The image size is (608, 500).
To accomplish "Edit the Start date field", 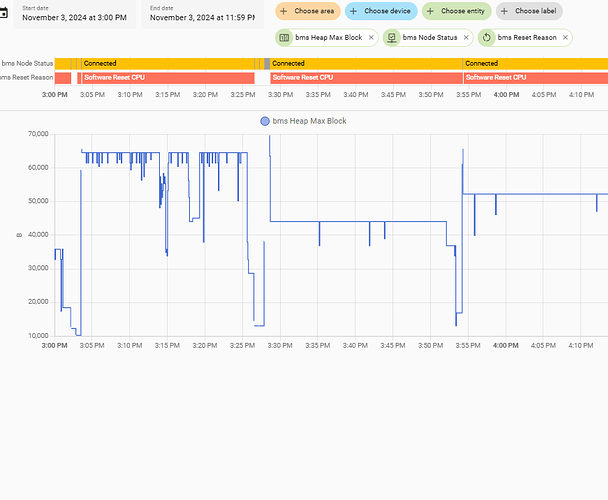I will click(x=74, y=14).
